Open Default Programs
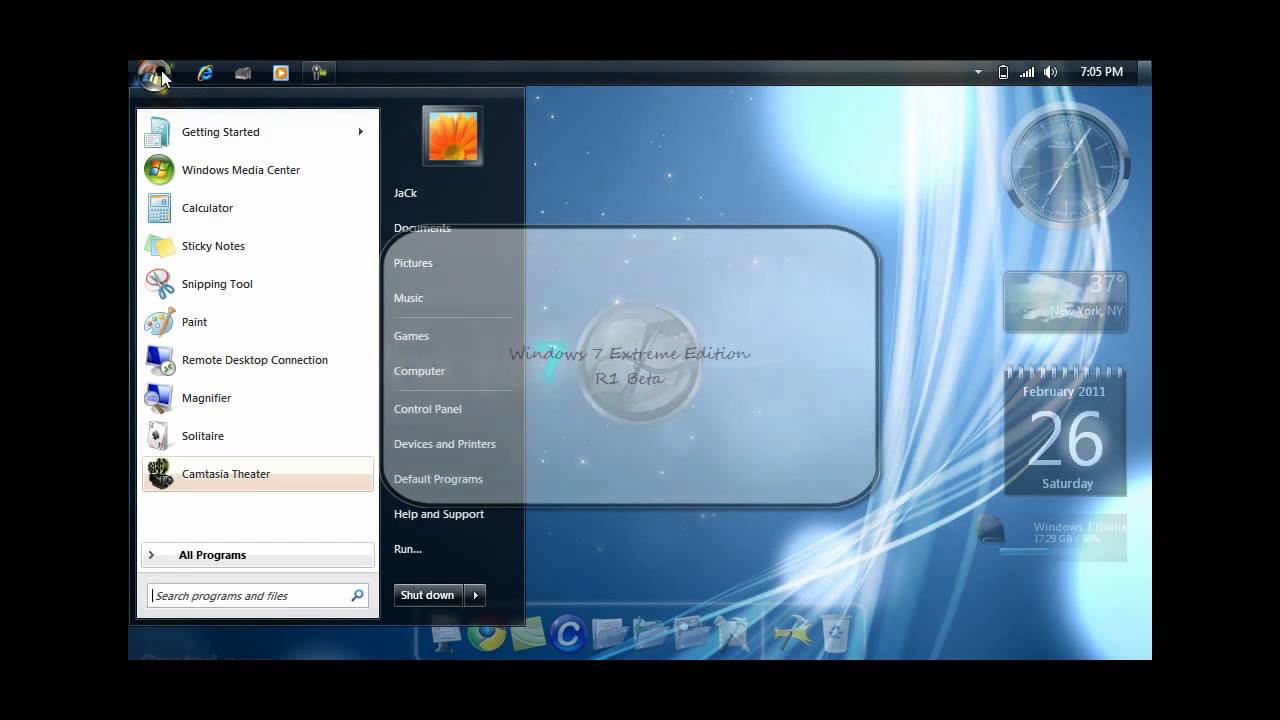The image size is (1280, 720). [438, 479]
